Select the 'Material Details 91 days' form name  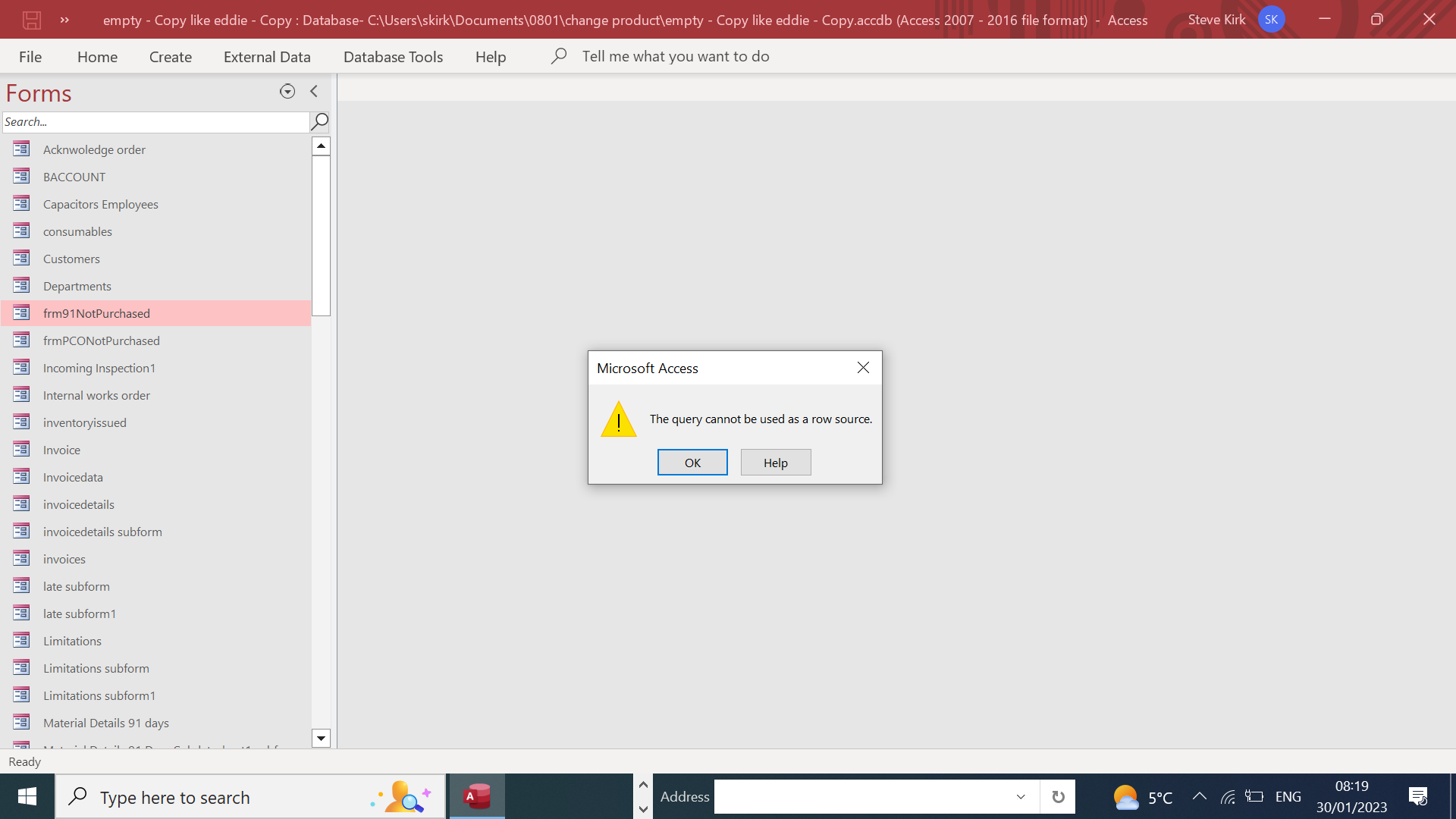coord(106,723)
